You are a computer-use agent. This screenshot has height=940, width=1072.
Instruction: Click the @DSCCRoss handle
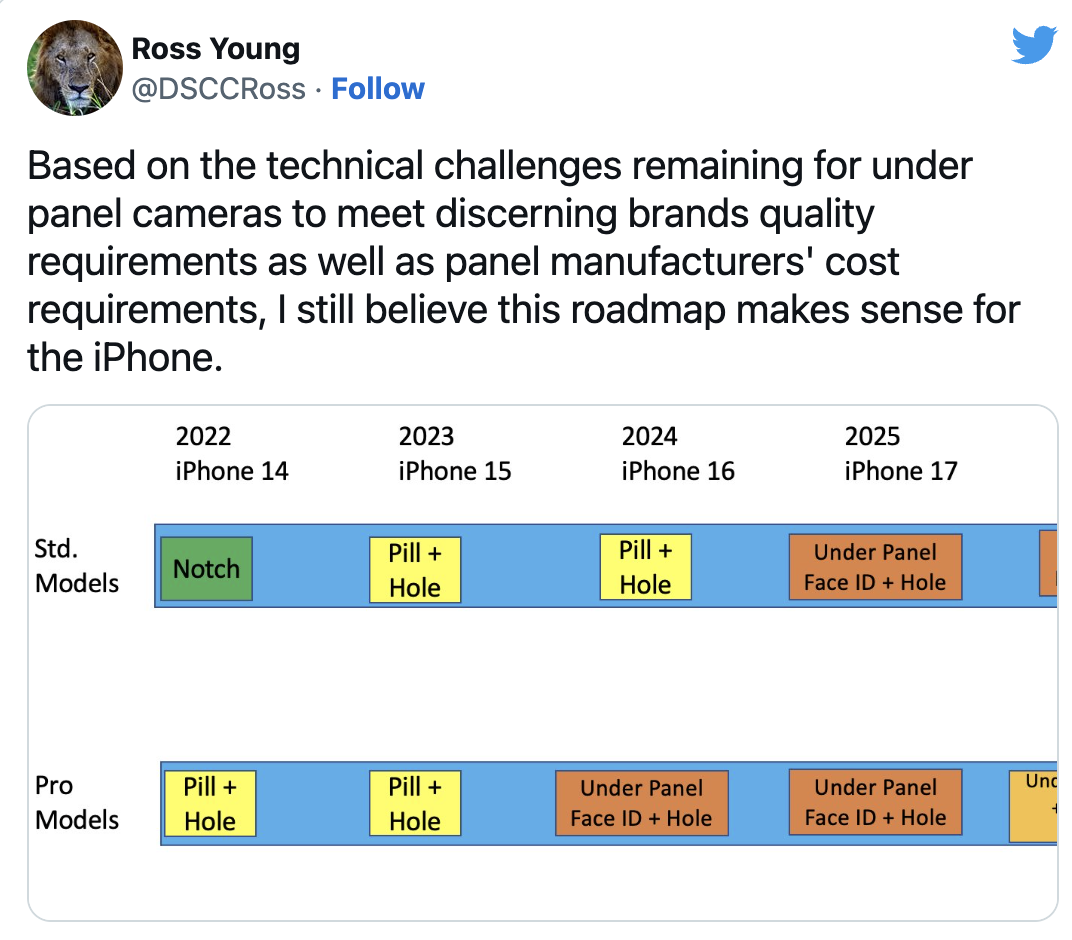pos(218,89)
